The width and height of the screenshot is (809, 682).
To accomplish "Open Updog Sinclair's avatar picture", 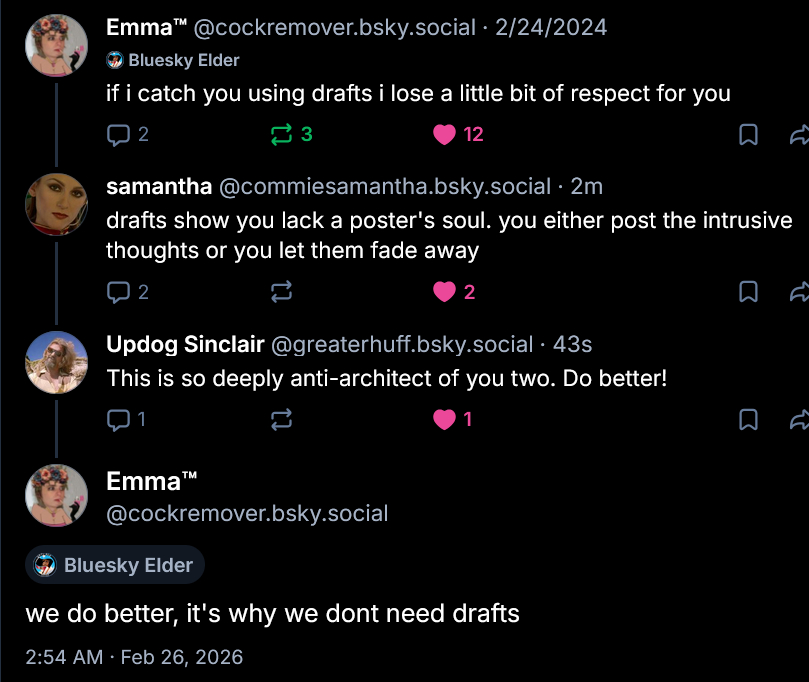I will click(x=56, y=362).
